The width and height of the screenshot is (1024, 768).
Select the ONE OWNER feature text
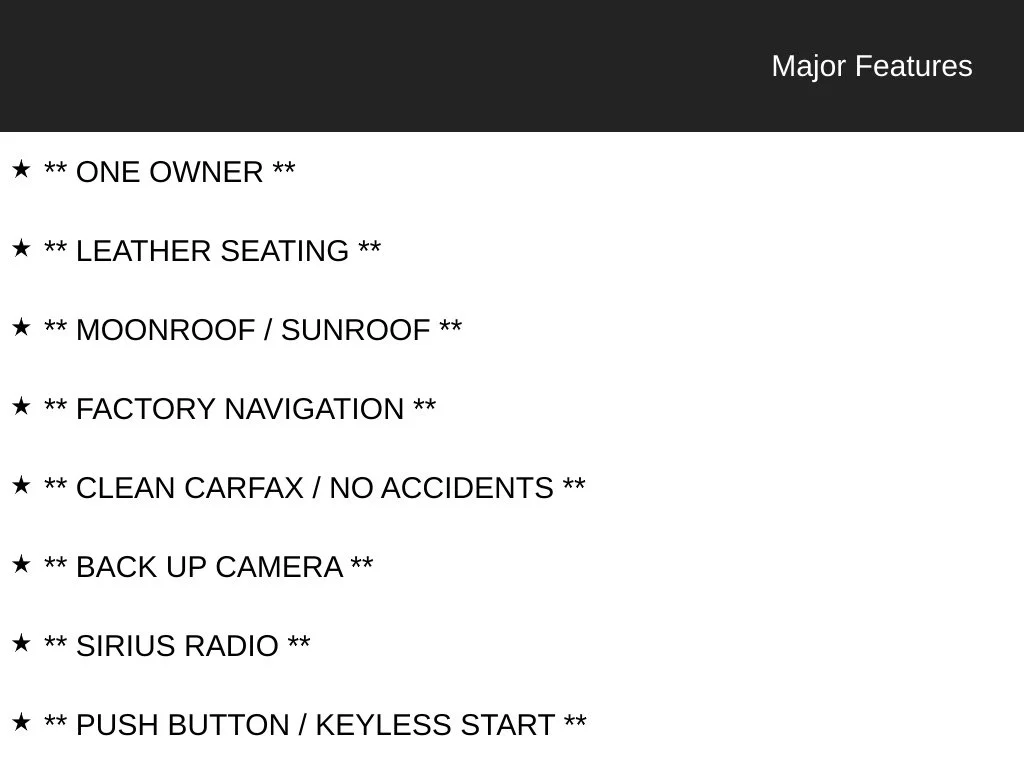170,172
